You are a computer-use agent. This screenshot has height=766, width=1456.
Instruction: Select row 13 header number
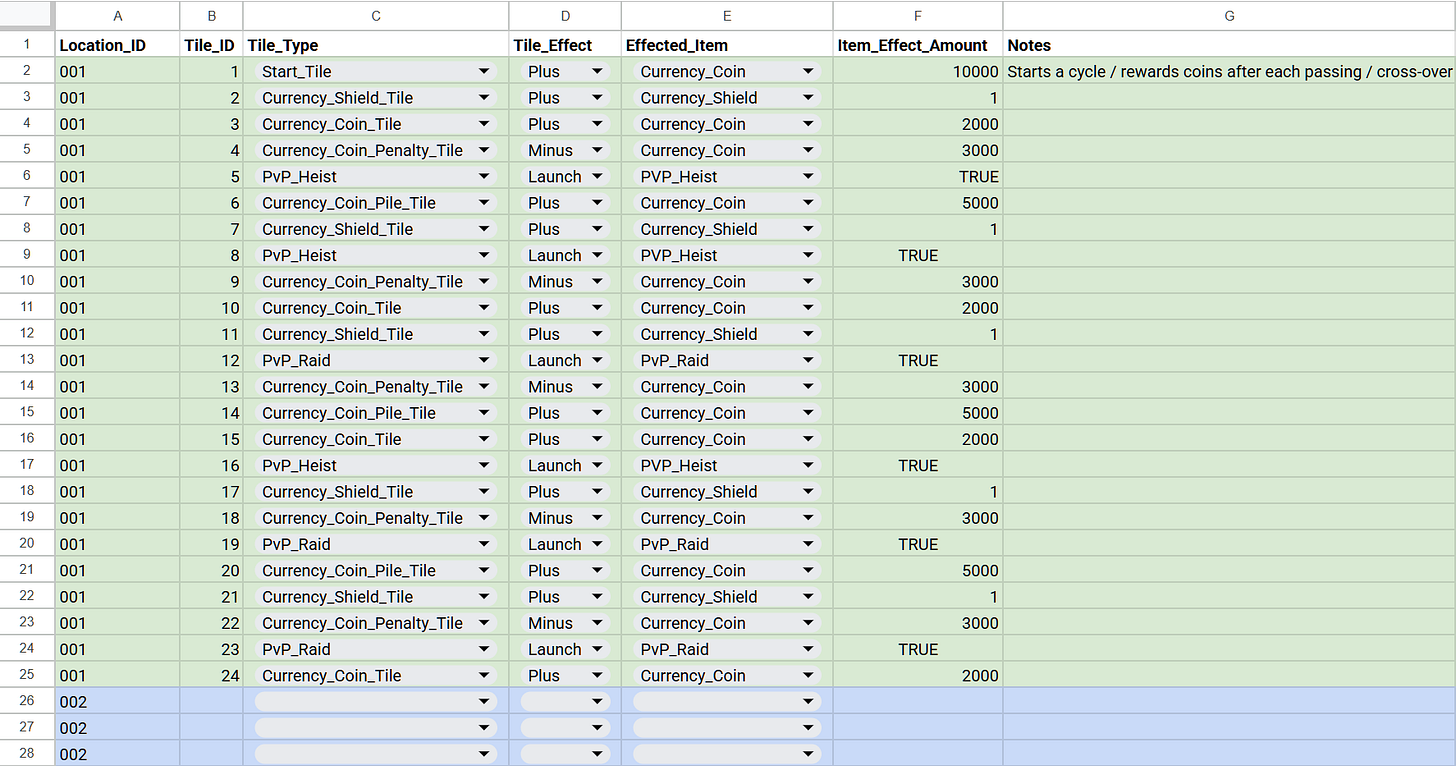pos(27,360)
